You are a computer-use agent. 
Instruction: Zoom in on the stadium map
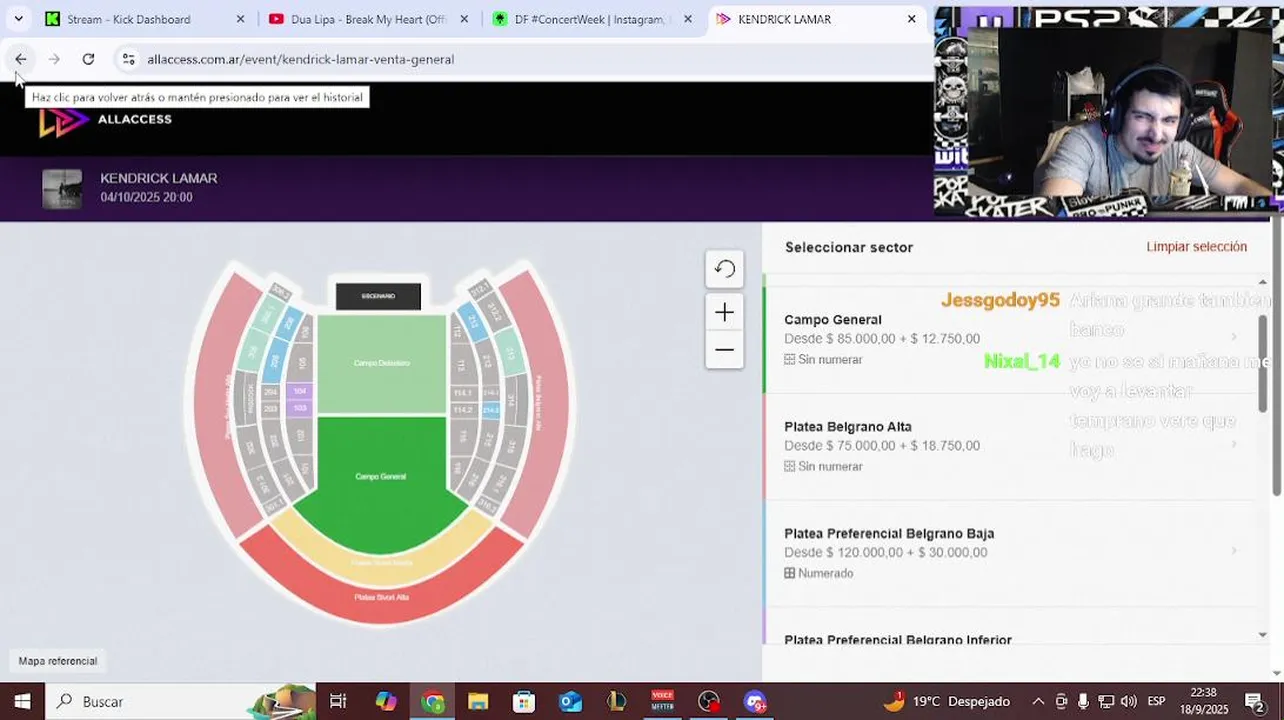pyautogui.click(x=724, y=312)
